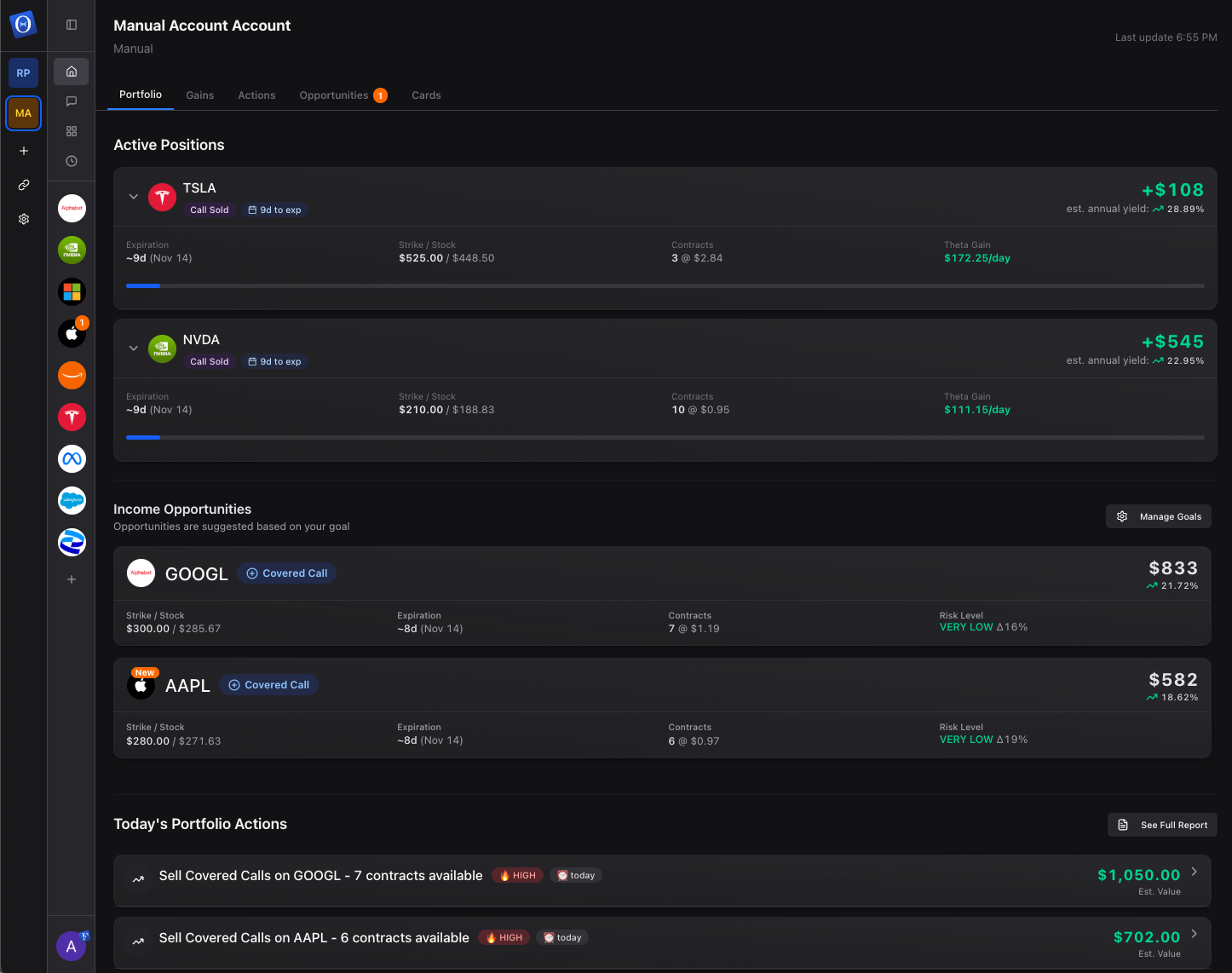This screenshot has width=1232, height=973.
Task: Click the Manage Goals button
Action: point(1159,516)
